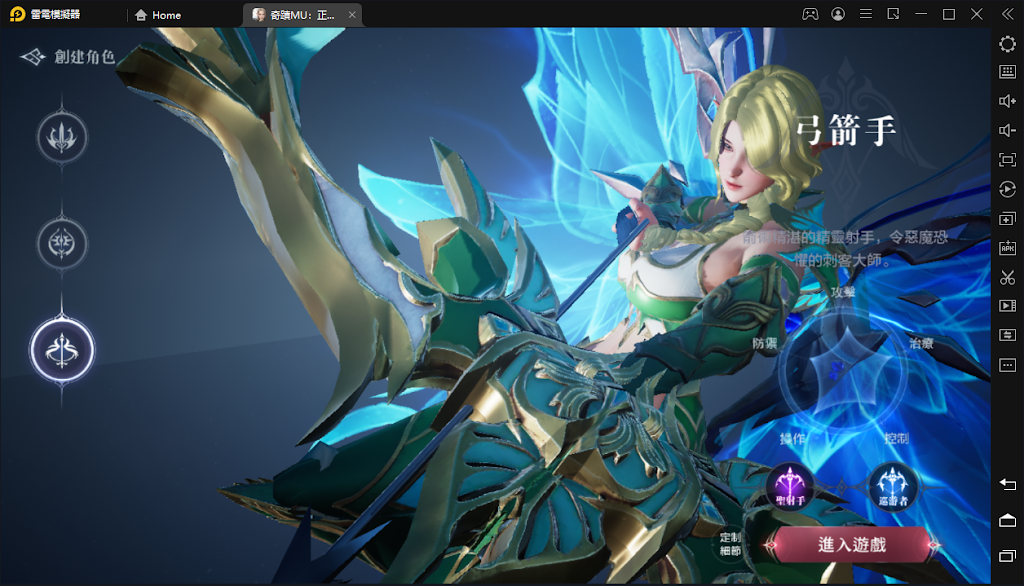Decrease volume using sidebar speaker minus

pos(1008,131)
